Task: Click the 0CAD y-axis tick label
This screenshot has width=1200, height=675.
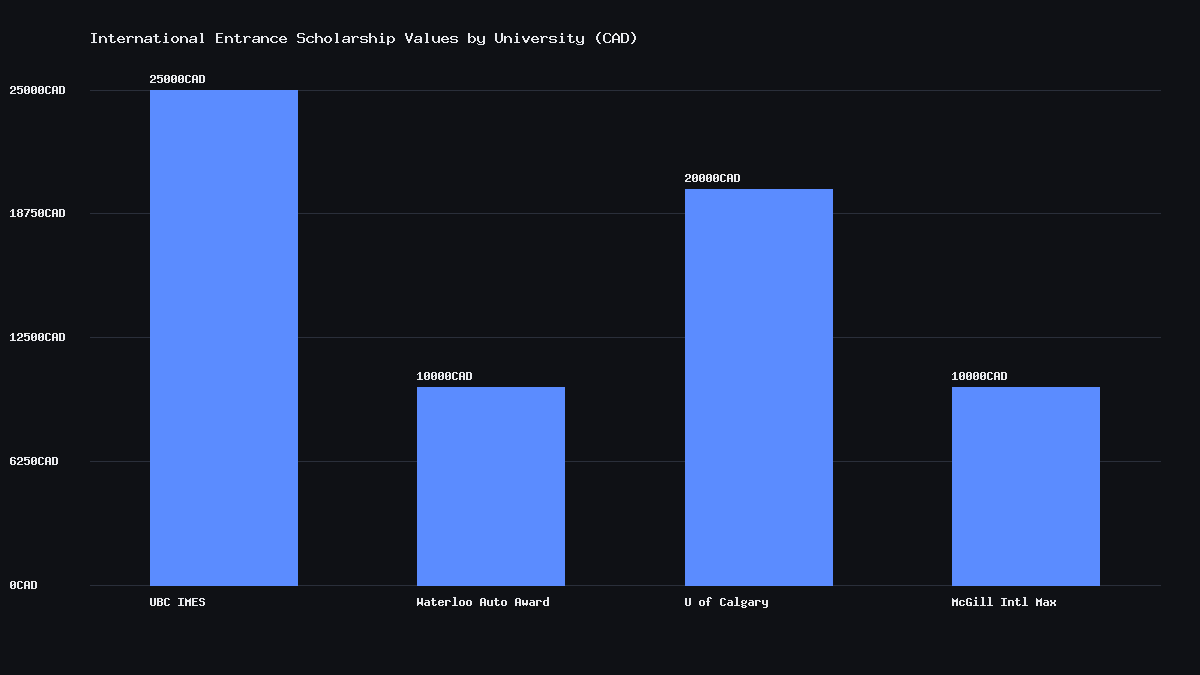Action: 24,585
